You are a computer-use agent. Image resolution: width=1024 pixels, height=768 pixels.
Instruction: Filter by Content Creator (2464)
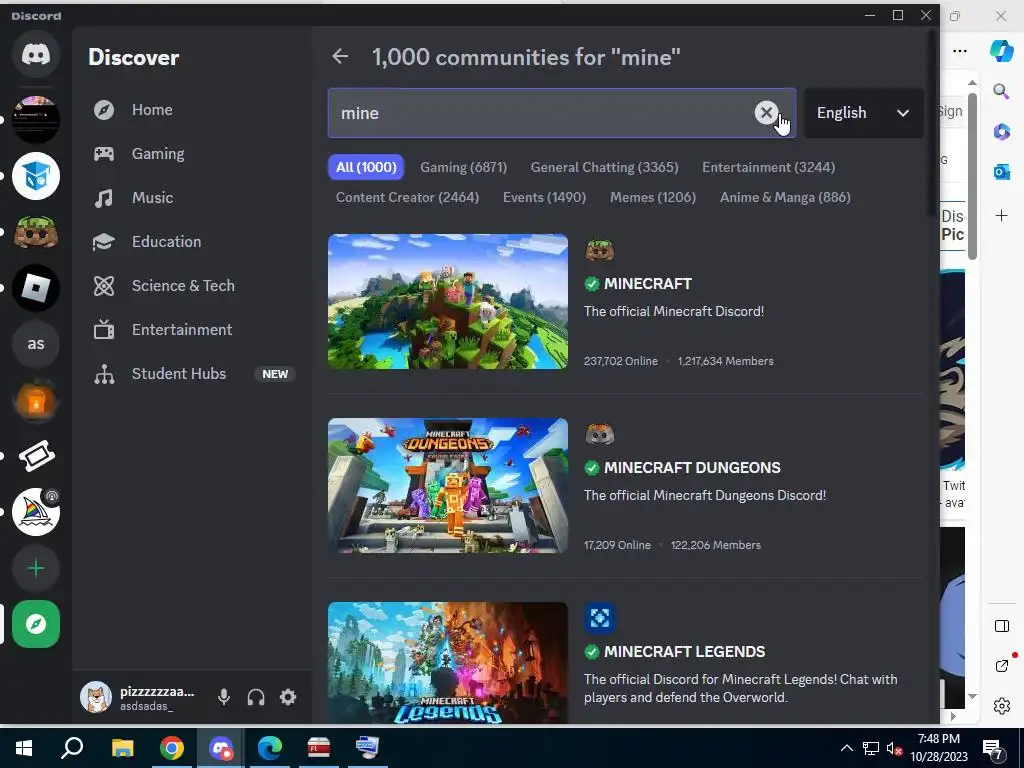(x=408, y=197)
